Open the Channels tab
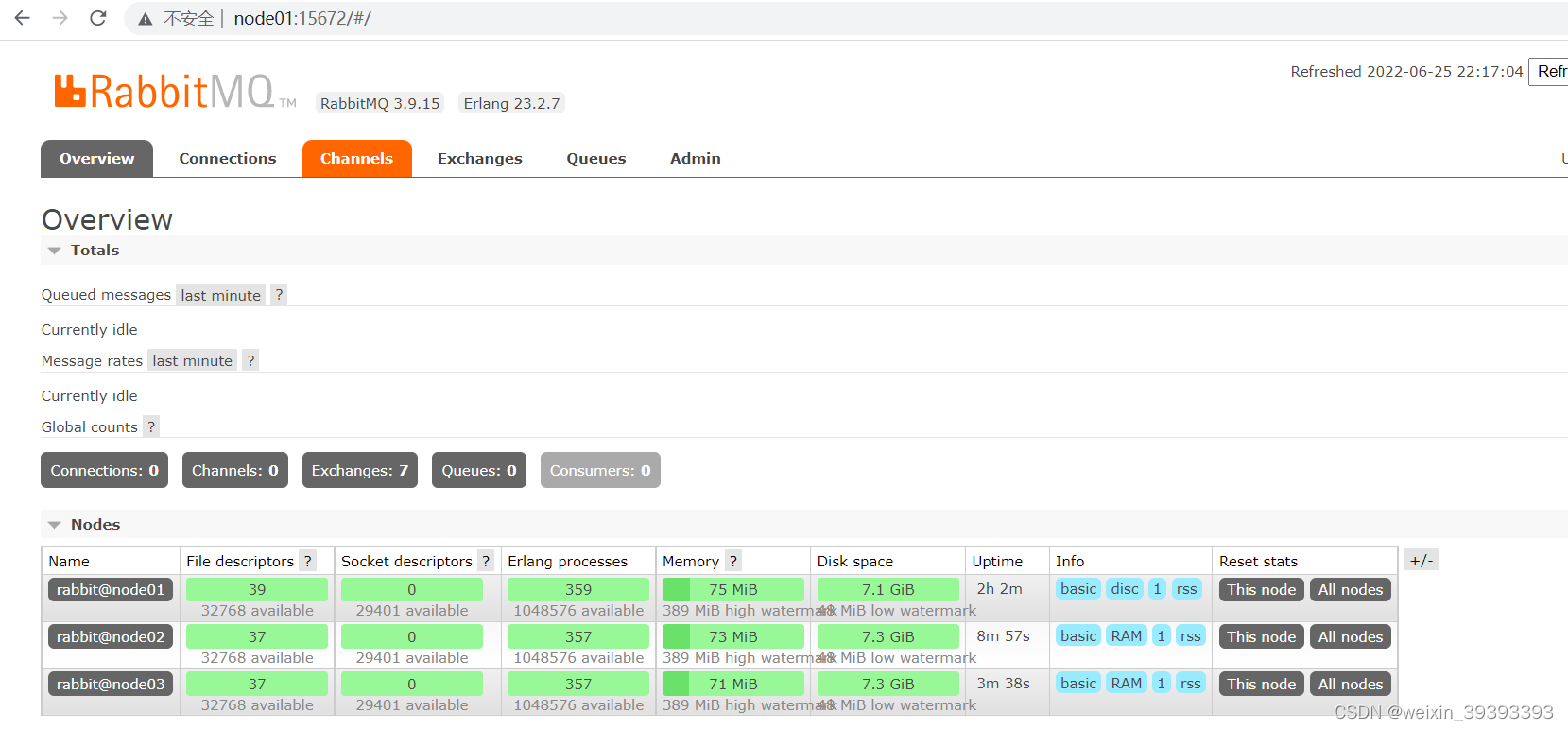 [356, 159]
